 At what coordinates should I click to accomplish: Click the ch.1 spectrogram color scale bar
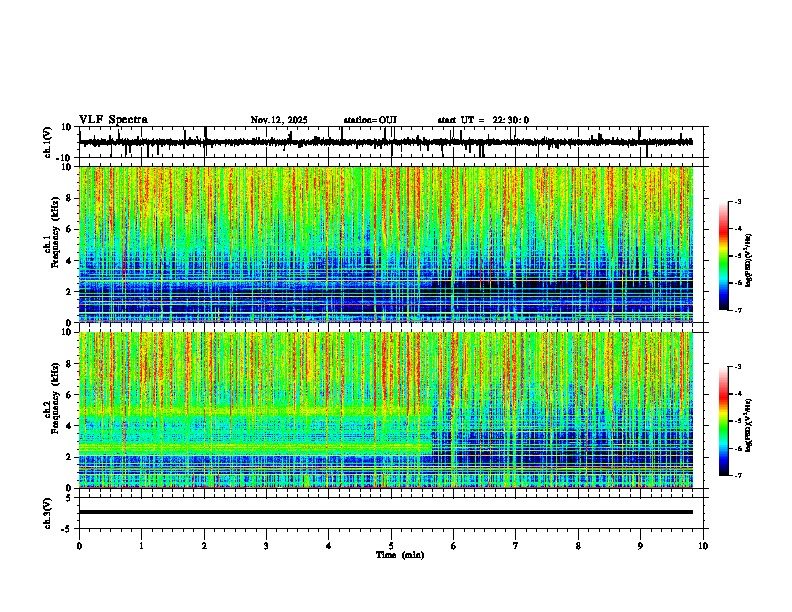click(x=724, y=256)
